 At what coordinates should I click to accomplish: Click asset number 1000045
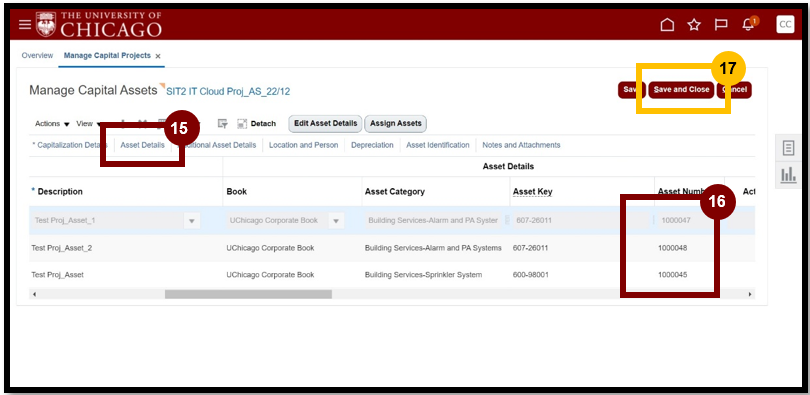point(673,275)
